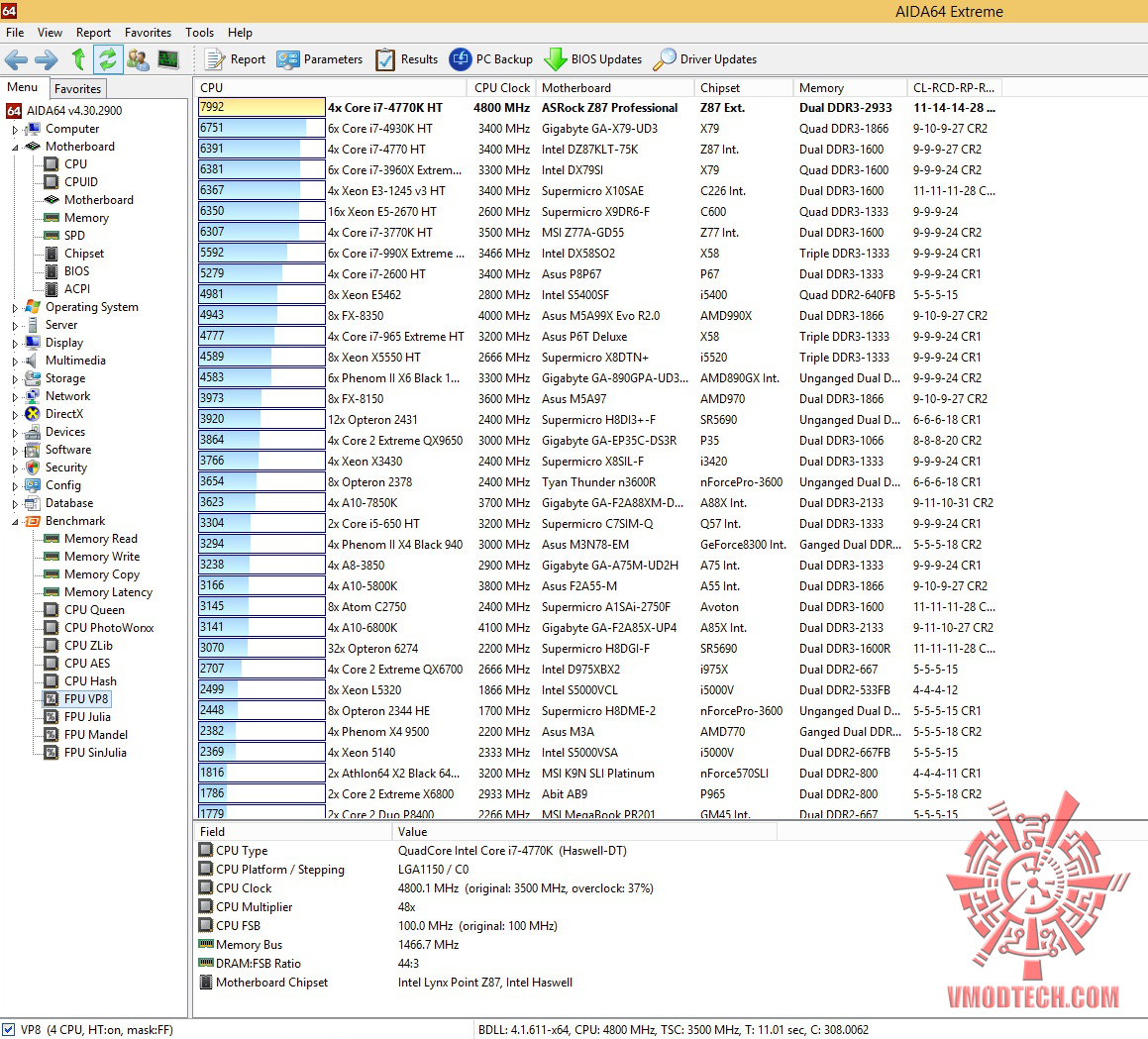The height and width of the screenshot is (1039, 1148).
Task: Expand the Storage tree node
Action: [x=15, y=379]
